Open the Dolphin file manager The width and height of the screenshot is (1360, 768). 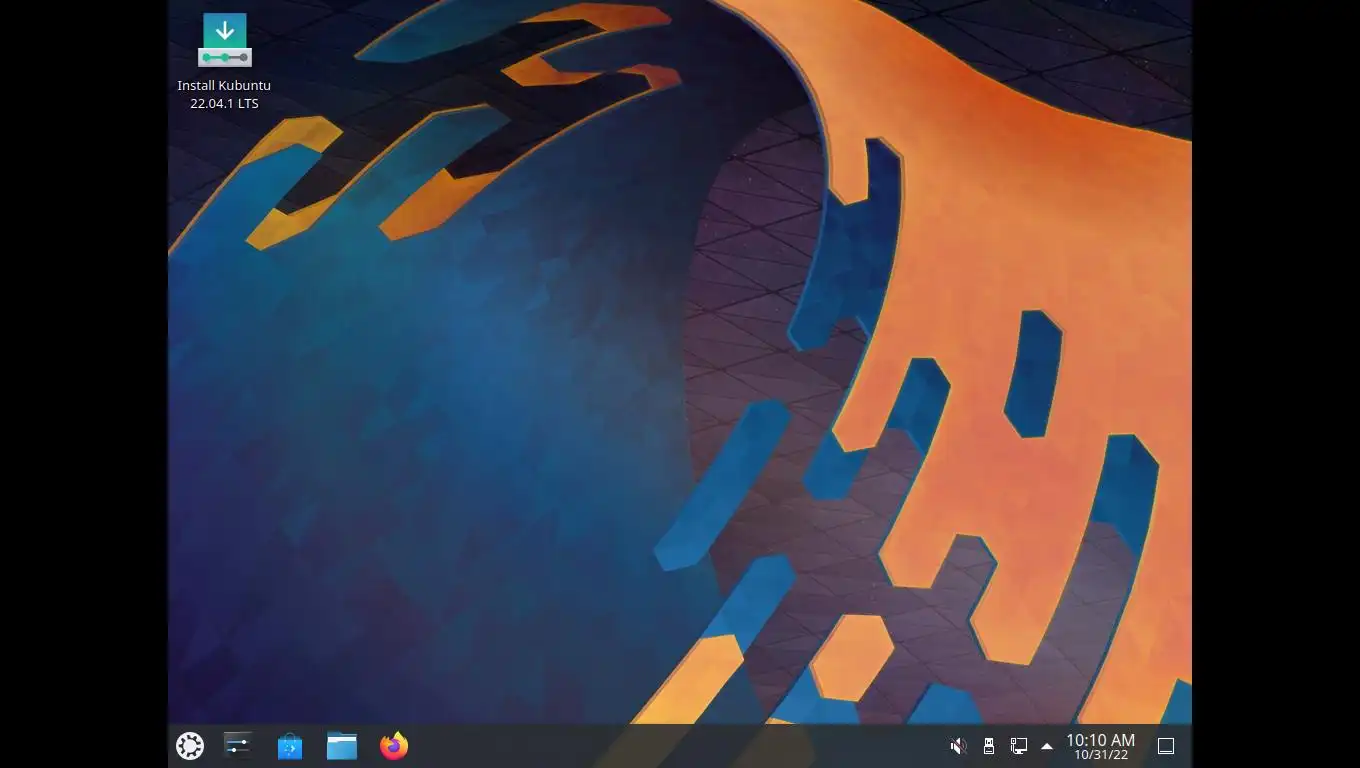342,746
